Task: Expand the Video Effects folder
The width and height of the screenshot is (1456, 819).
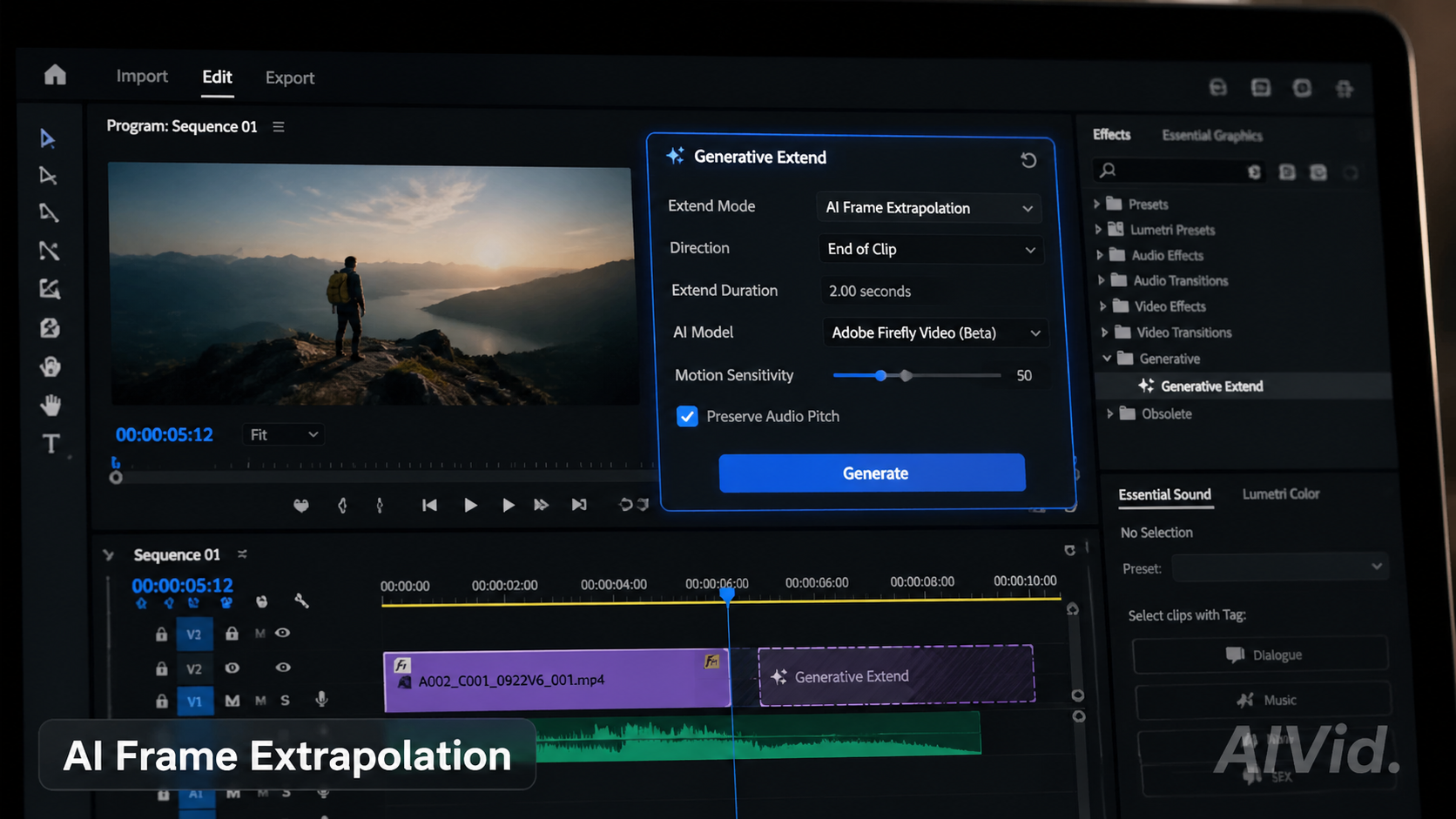Action: [x=1103, y=306]
